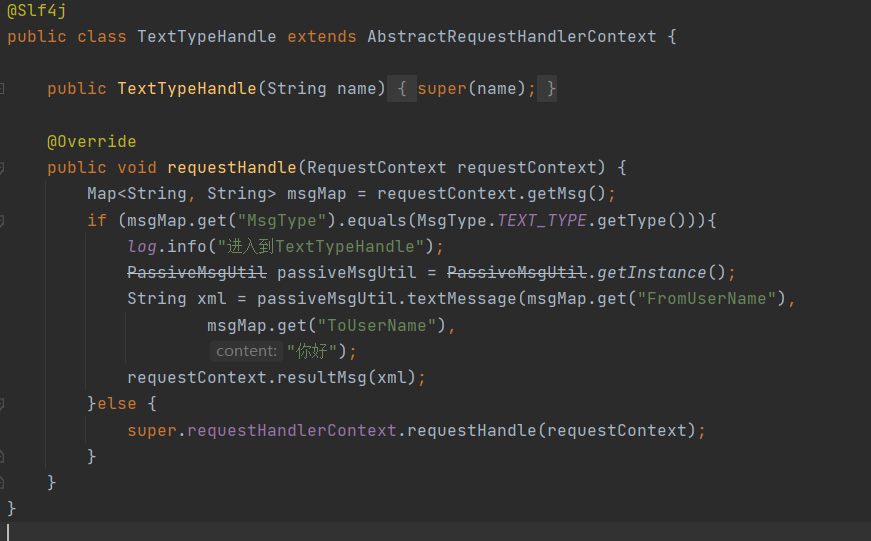The image size is (871, 541).
Task: Click the first struck-through PassiveMsgUtil type name
Action: [197, 273]
